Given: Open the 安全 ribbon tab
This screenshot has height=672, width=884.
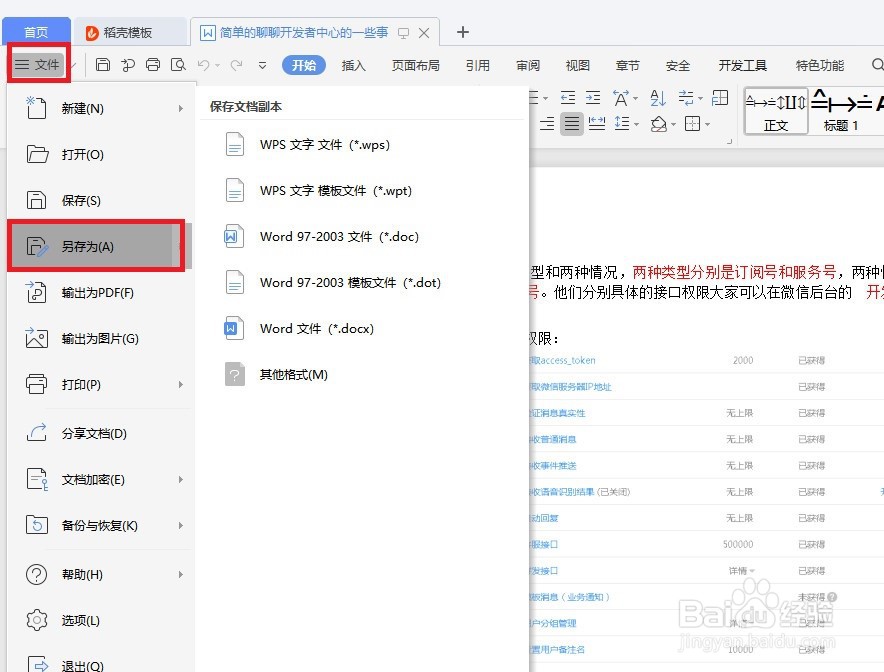Looking at the screenshot, I should pyautogui.click(x=678, y=65).
